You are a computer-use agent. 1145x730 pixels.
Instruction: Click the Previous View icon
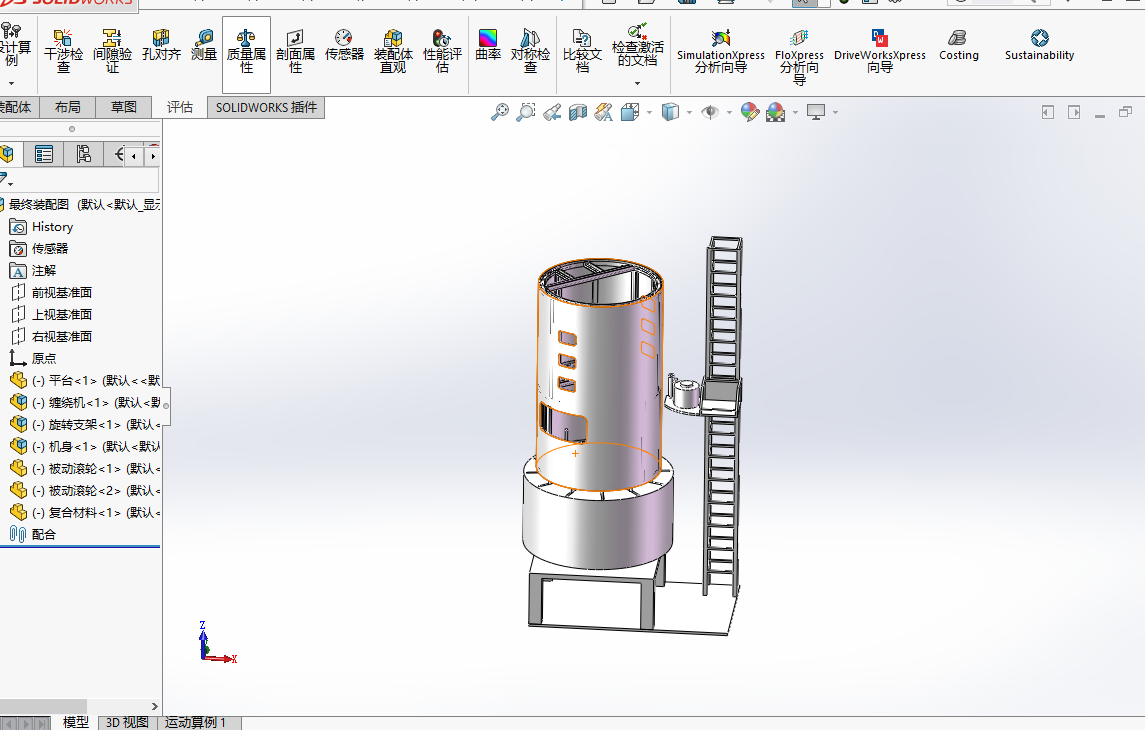[x=551, y=112]
